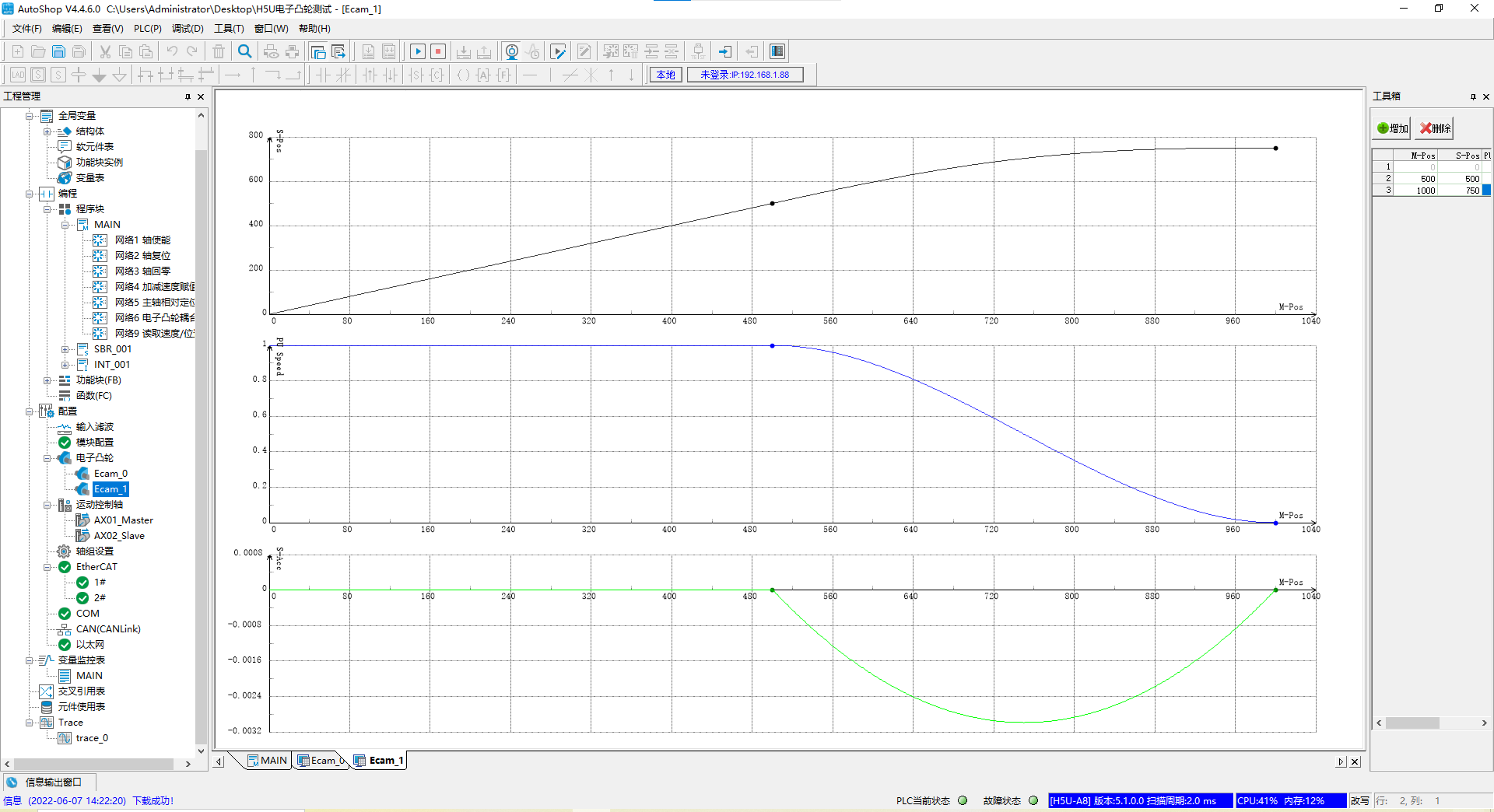The width and height of the screenshot is (1494, 812).
Task: Click the M-Pos cell with value 500
Action: (1415, 179)
